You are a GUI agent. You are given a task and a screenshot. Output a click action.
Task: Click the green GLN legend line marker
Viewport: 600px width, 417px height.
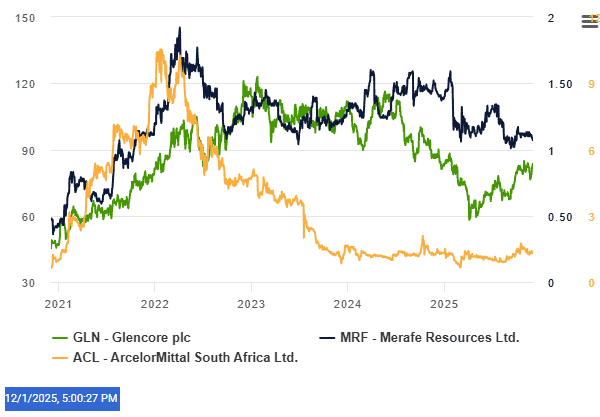point(58,337)
